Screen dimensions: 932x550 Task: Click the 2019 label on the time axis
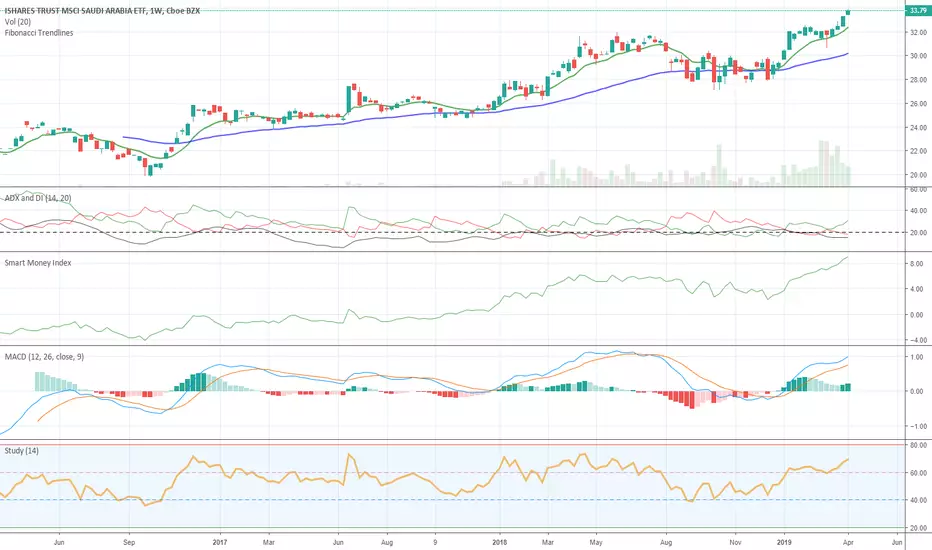coord(784,542)
